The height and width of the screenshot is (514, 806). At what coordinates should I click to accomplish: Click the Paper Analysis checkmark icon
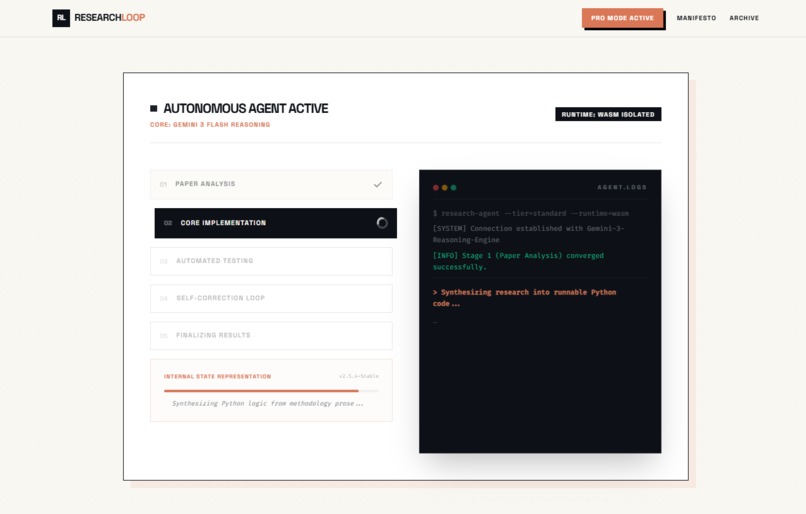(x=378, y=184)
